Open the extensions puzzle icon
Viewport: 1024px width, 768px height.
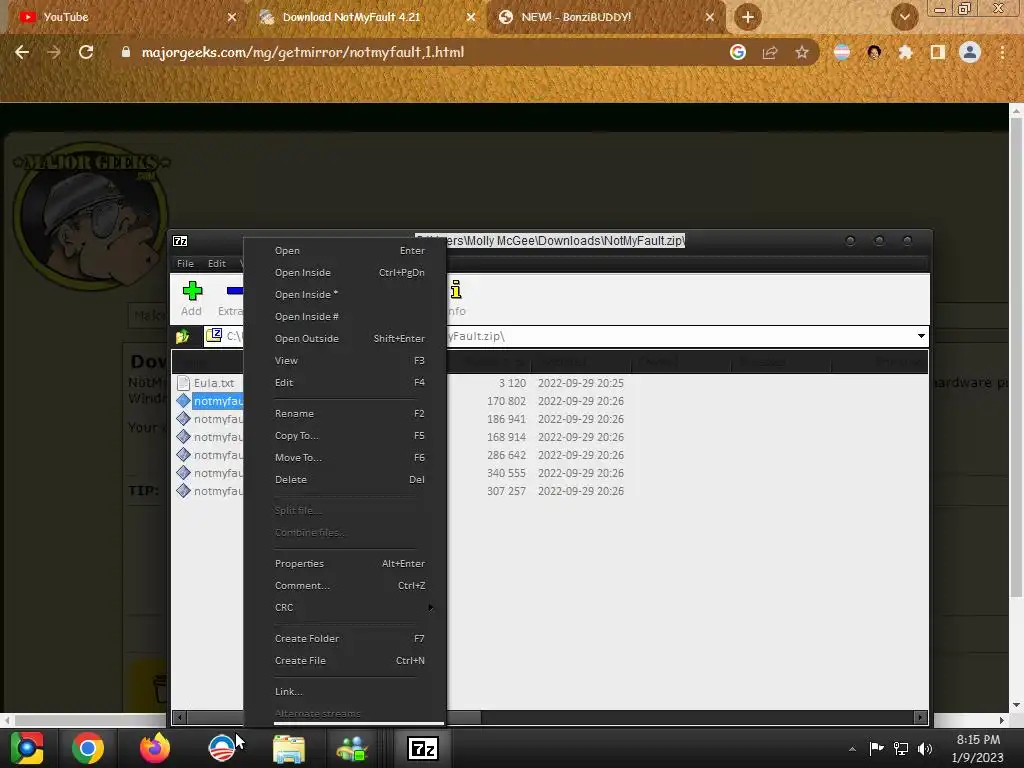(906, 52)
